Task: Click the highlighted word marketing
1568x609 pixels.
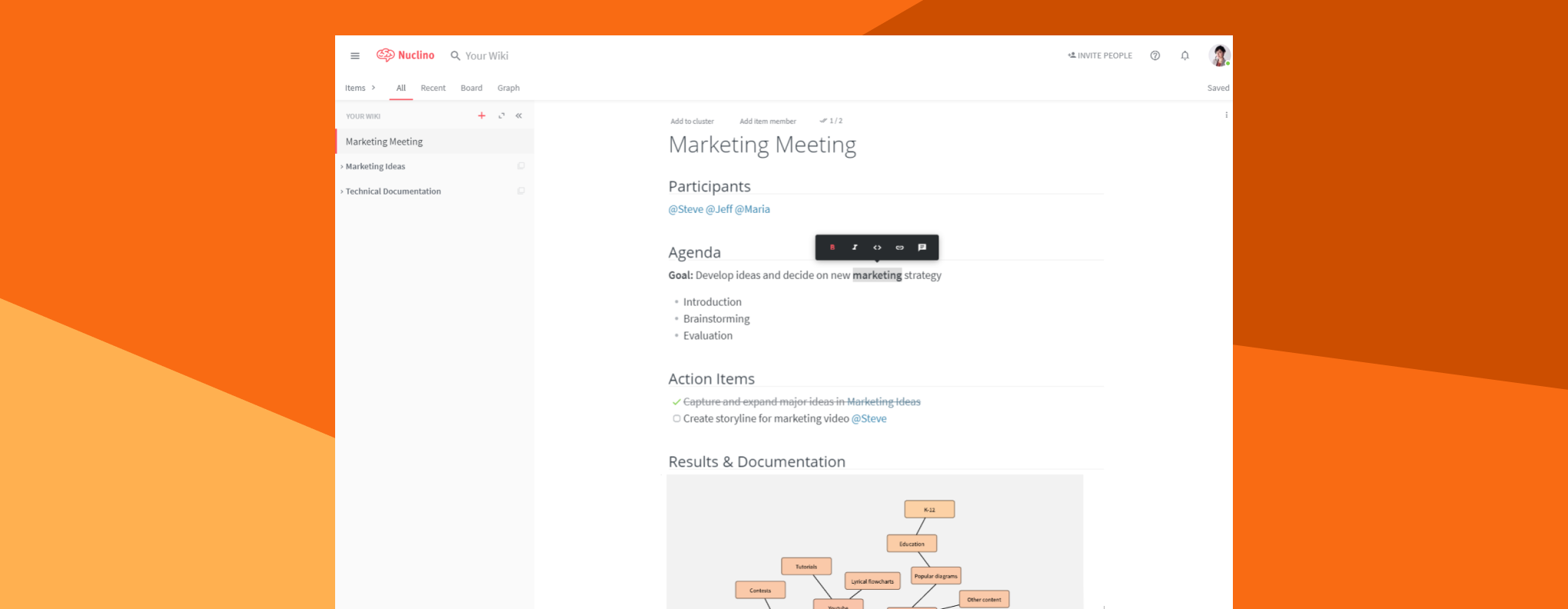Action: click(877, 275)
